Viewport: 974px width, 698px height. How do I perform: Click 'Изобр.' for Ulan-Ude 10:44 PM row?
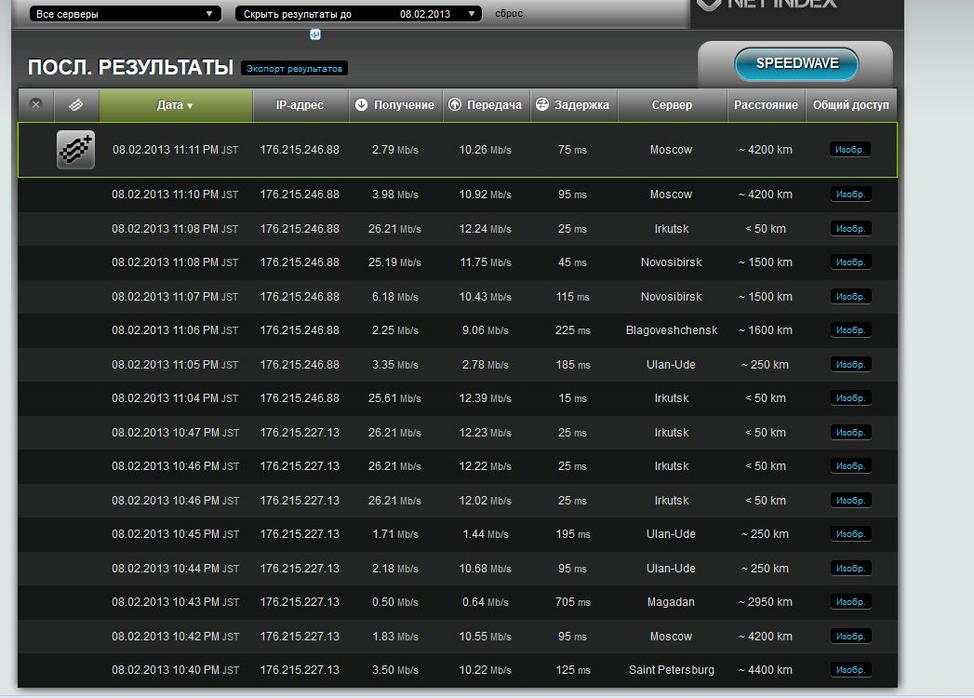click(850, 568)
